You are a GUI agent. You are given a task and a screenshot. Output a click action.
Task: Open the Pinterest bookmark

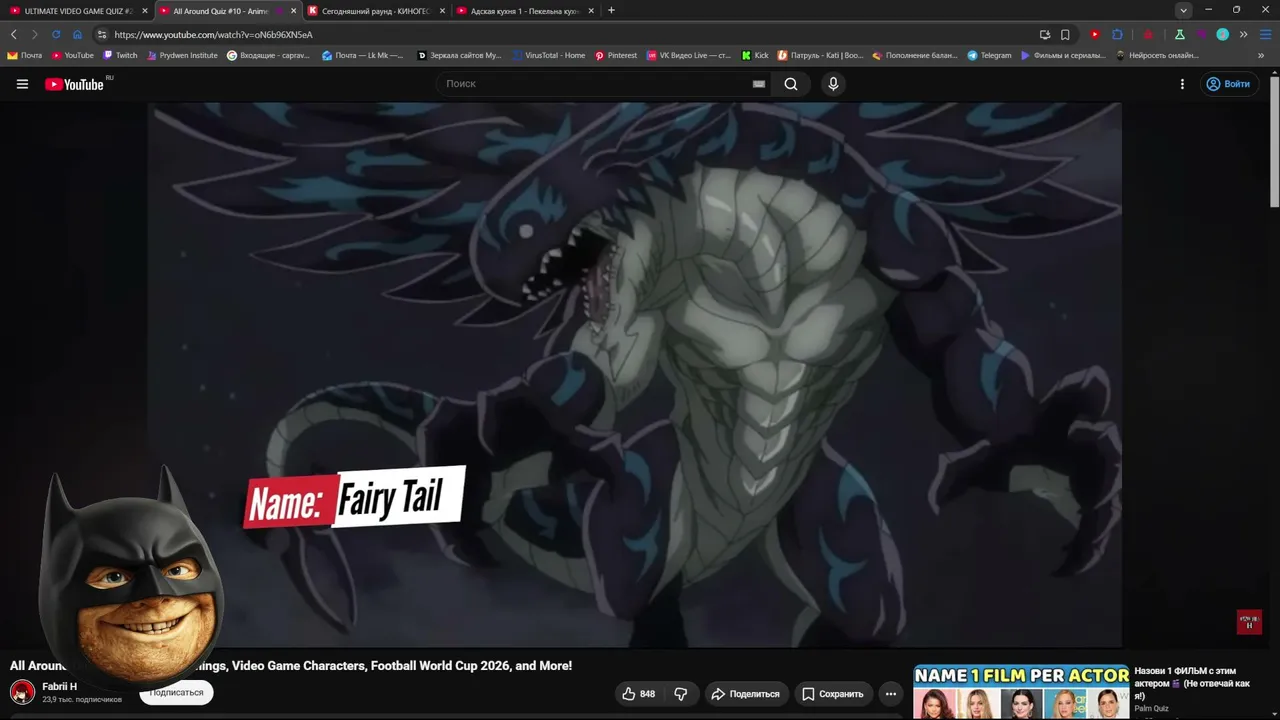pos(616,55)
